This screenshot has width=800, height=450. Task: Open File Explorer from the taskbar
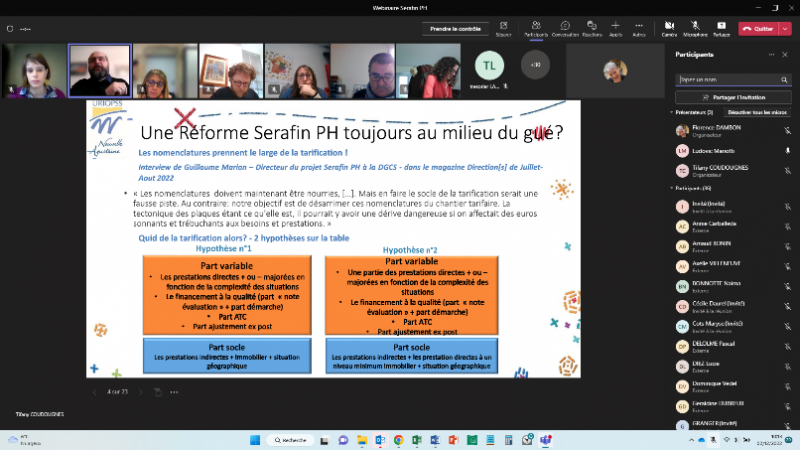pyautogui.click(x=362, y=440)
